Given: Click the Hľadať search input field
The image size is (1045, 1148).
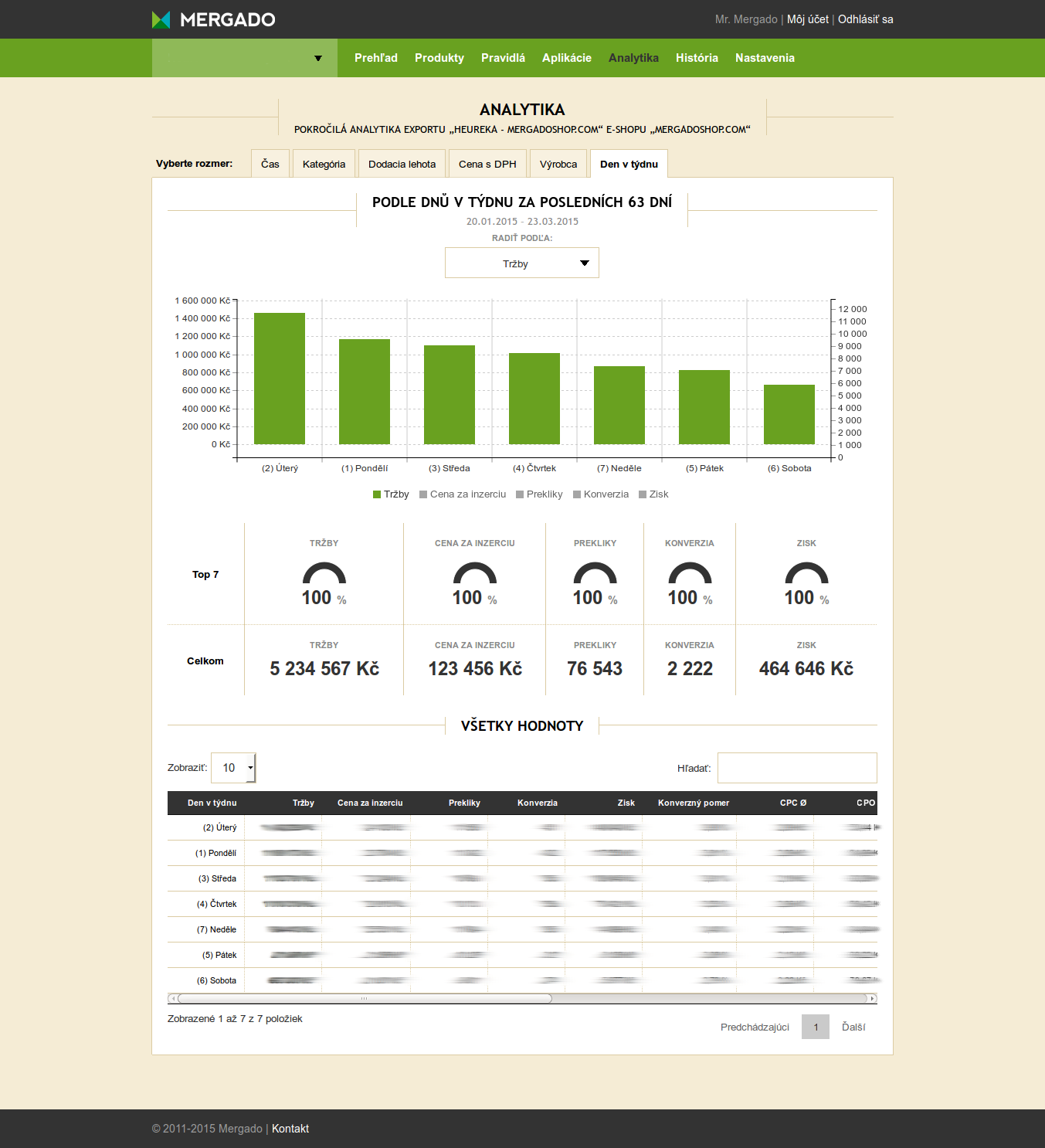Looking at the screenshot, I should coord(797,768).
